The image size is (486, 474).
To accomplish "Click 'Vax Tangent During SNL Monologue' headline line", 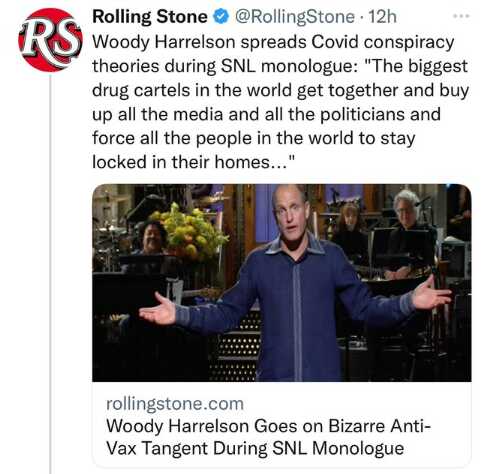I will [x=255, y=448].
